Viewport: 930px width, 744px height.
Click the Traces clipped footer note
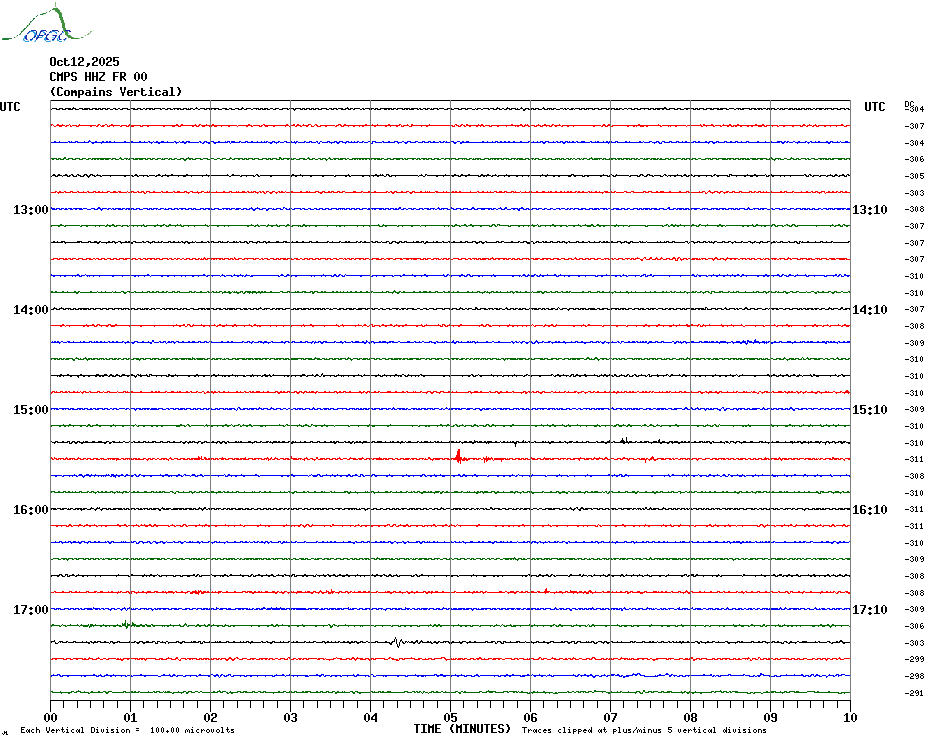(644, 731)
